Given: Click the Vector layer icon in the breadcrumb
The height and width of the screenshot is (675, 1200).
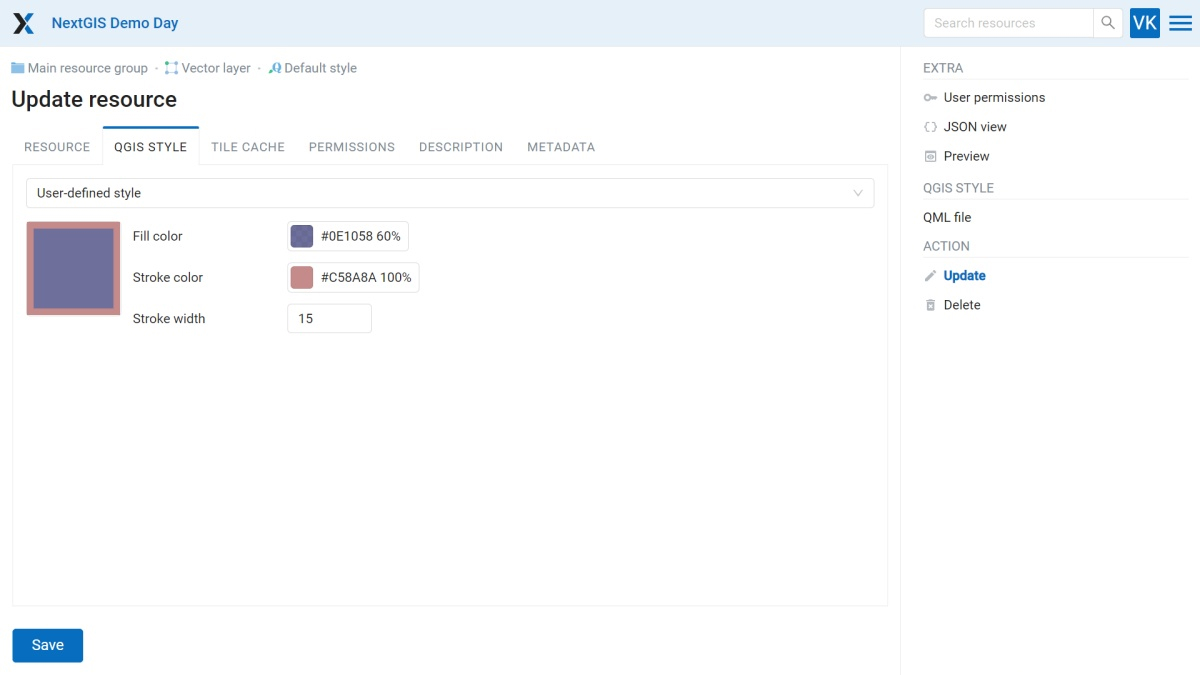Looking at the screenshot, I should [x=170, y=67].
